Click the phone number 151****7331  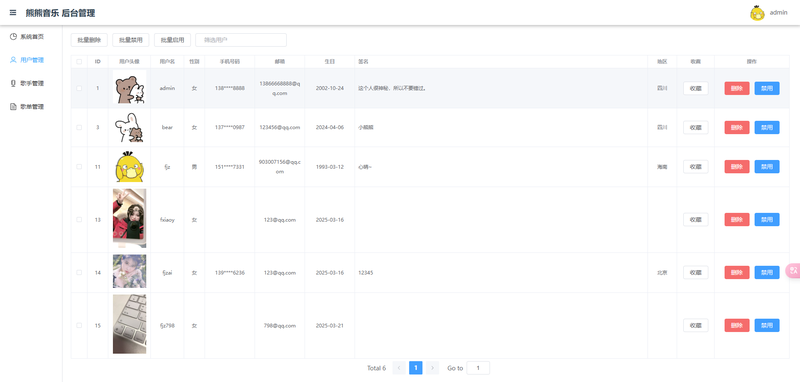(x=230, y=167)
